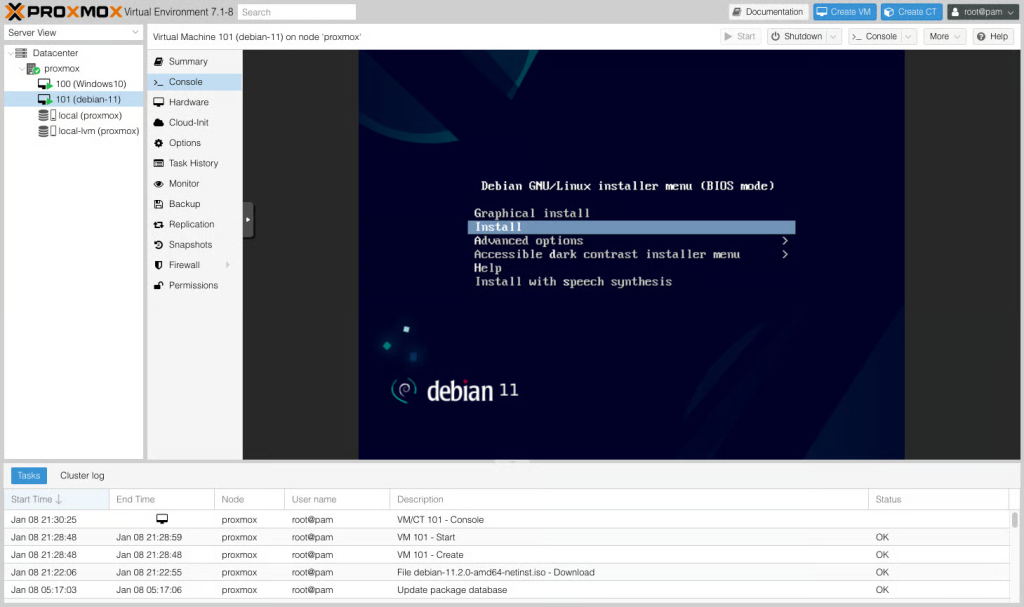Click the Monitor eye icon
Screen dimensions: 1024x607
[x=159, y=184]
